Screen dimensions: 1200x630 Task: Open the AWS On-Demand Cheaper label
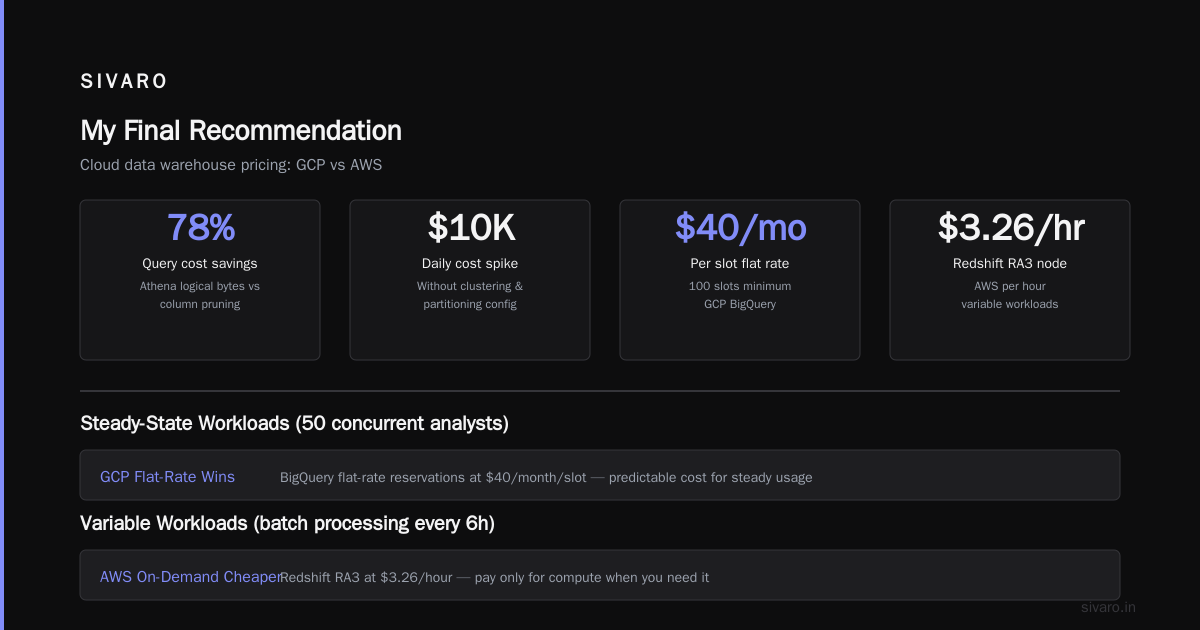pos(190,577)
